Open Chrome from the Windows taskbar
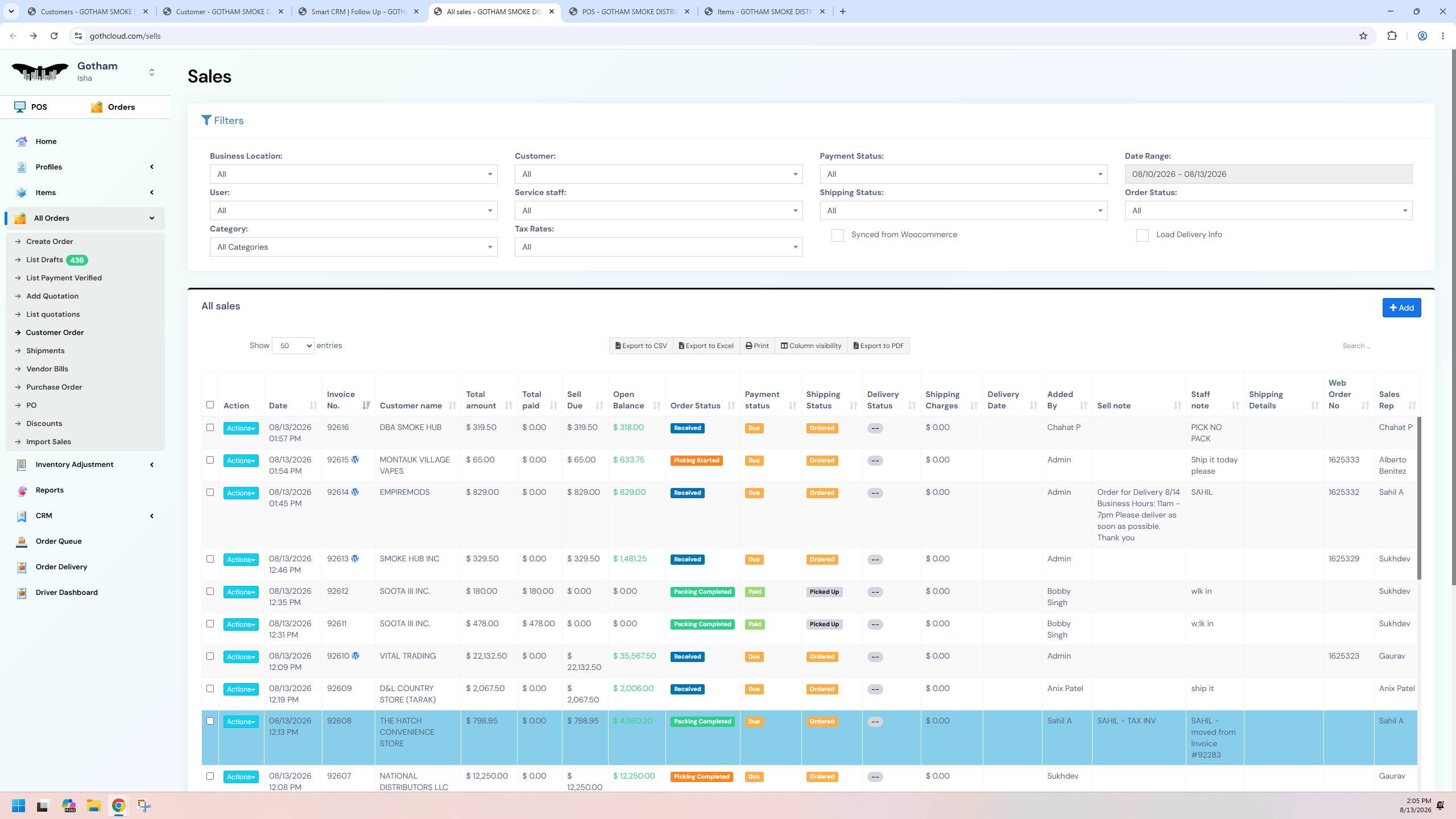The image size is (1456, 819). click(x=118, y=805)
